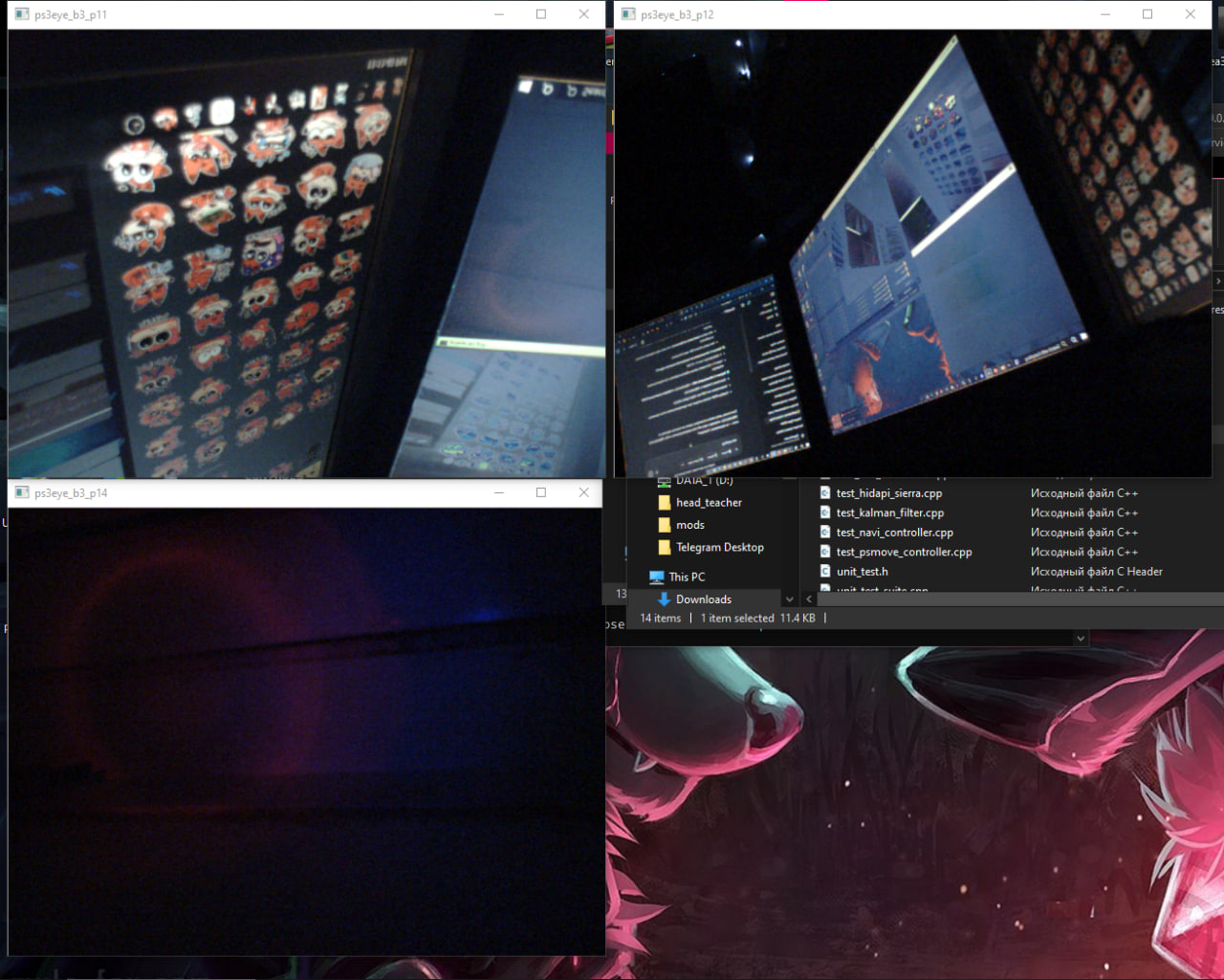Click the test_hidapi_sierra.cpp file icon
This screenshot has height=980, width=1224.
pos(824,493)
